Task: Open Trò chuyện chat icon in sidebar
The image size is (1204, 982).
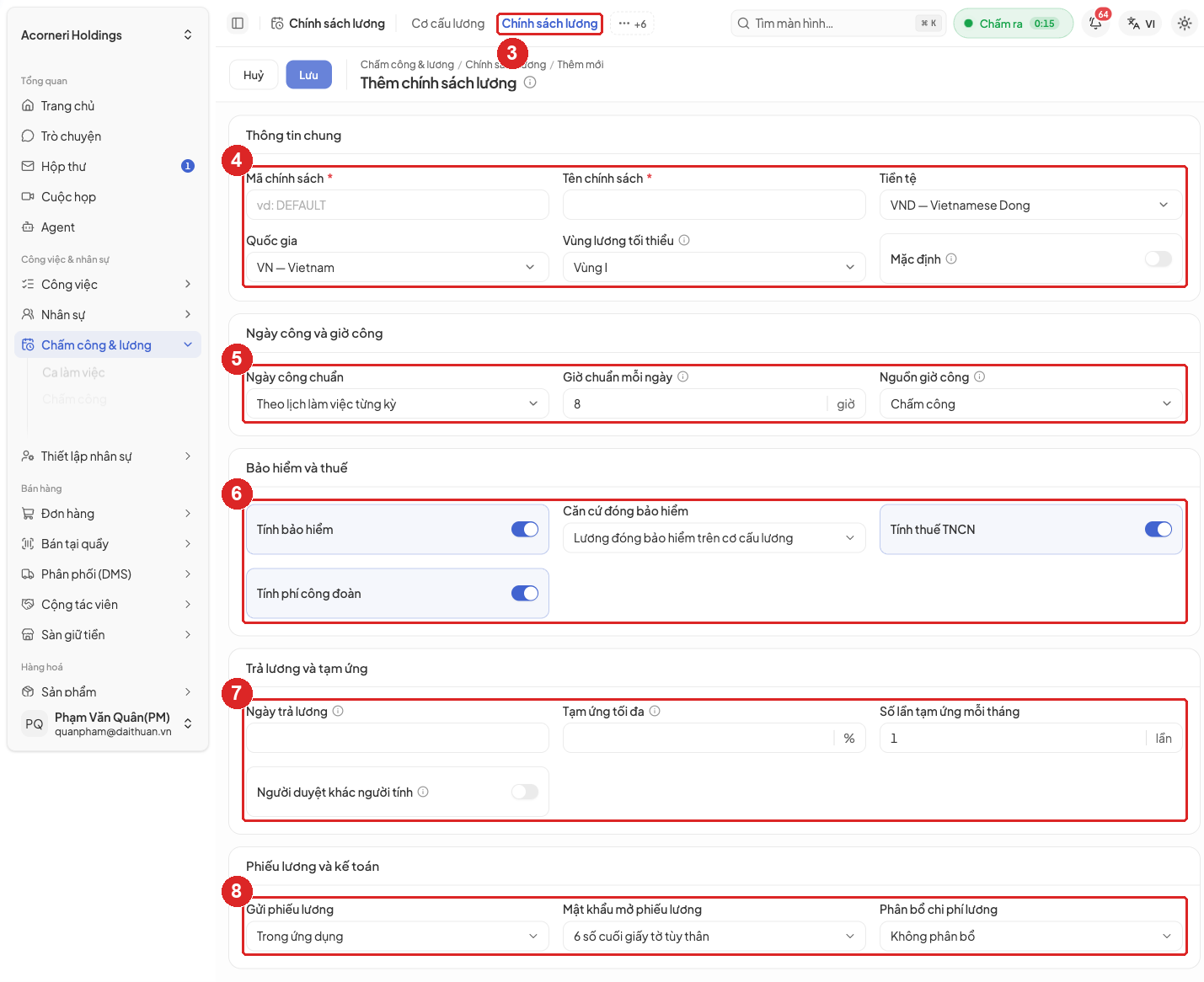Action: (x=28, y=136)
